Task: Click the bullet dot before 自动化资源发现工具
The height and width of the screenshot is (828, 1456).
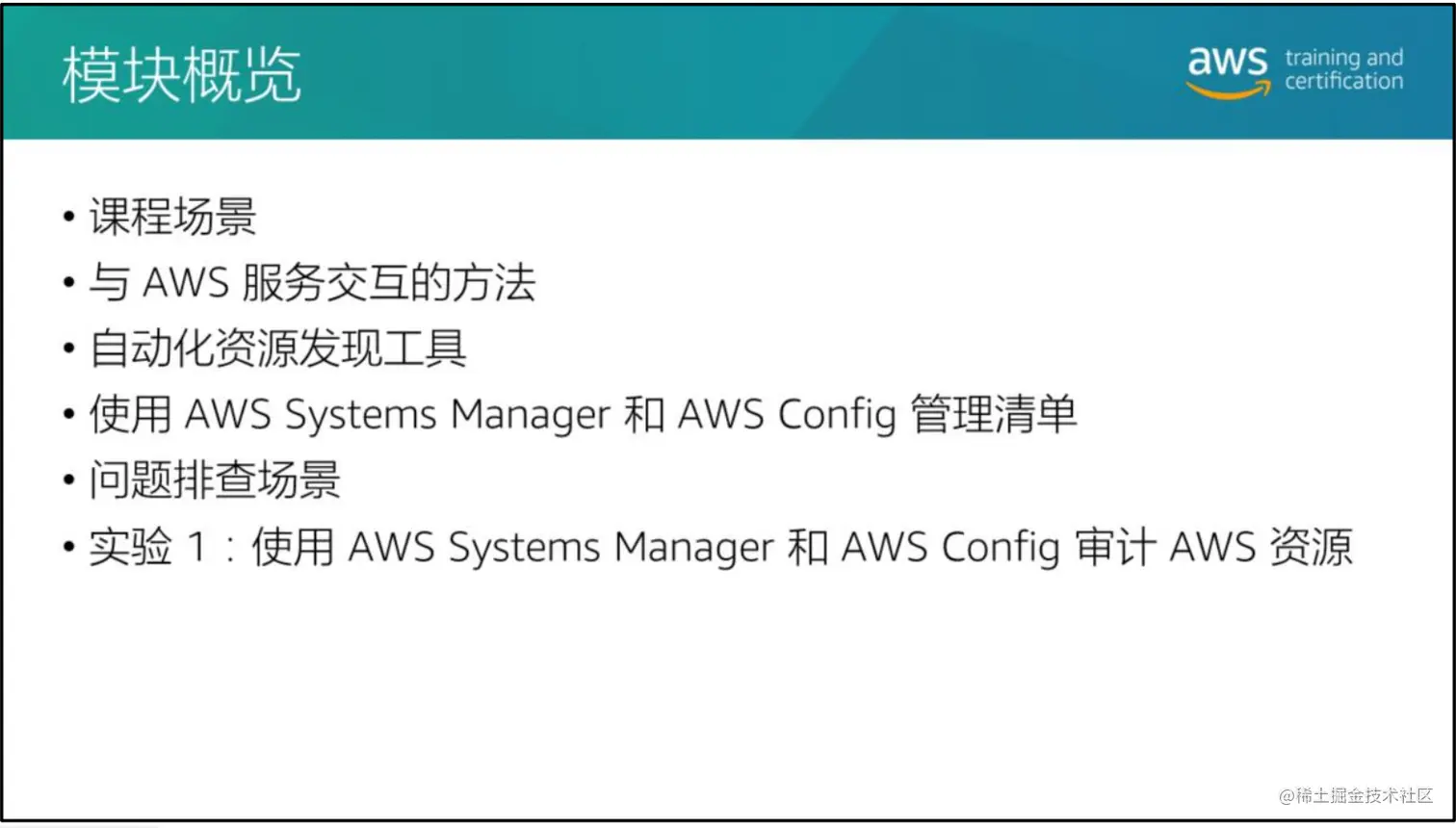Action: [x=69, y=349]
